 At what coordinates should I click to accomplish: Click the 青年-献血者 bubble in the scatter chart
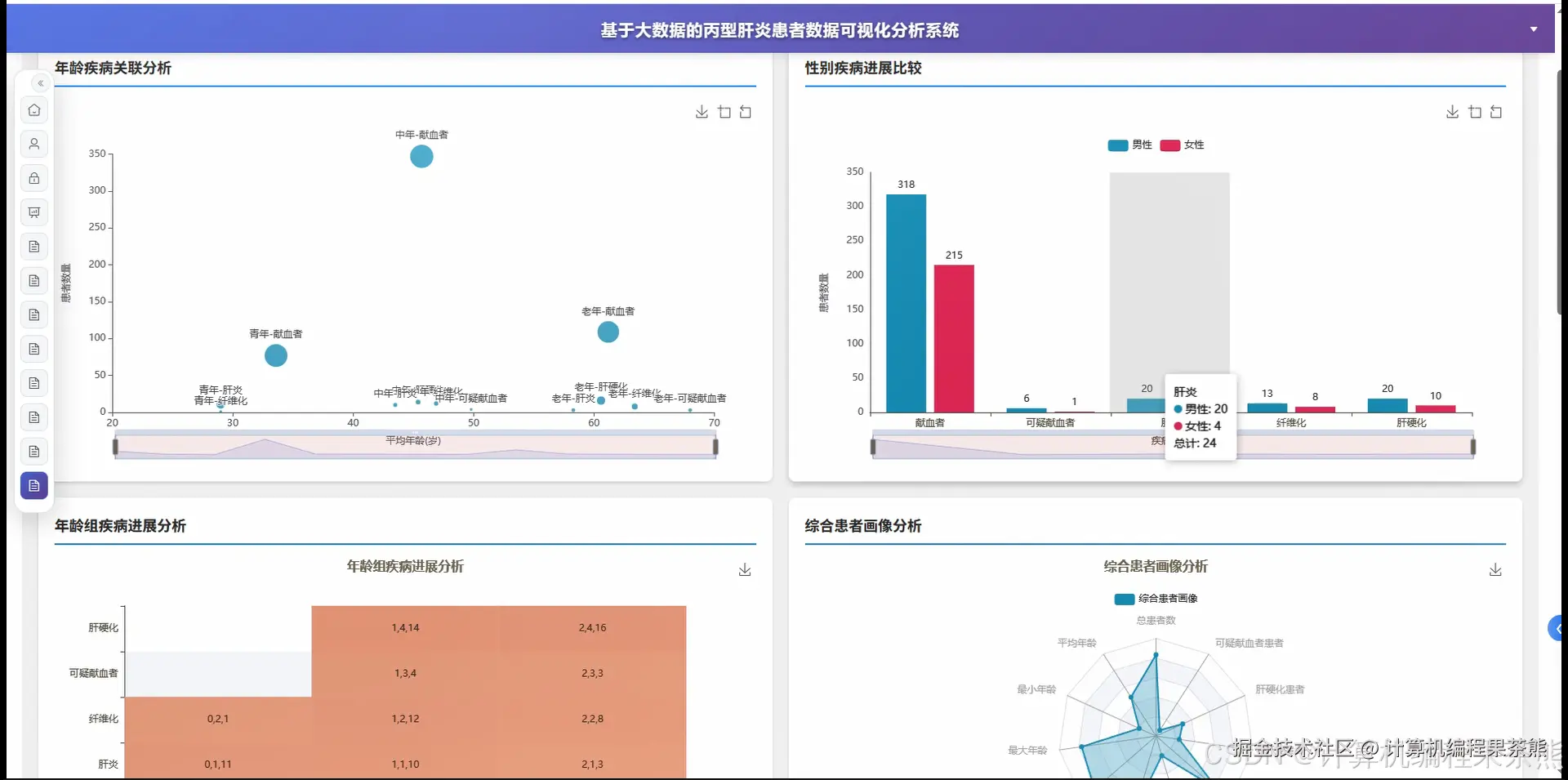[x=276, y=355]
